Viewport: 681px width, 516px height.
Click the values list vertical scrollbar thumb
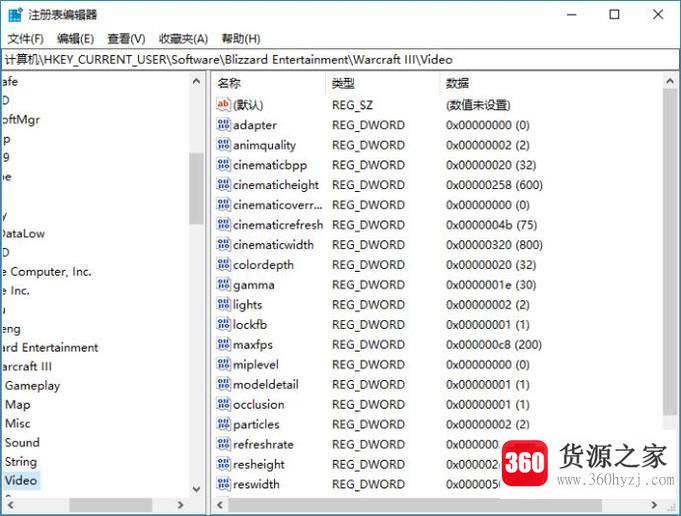pyautogui.click(x=670, y=252)
